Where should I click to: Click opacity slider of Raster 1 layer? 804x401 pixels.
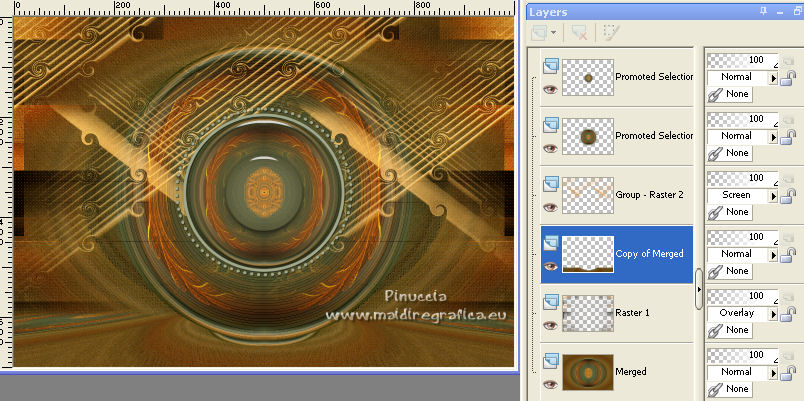pos(742,296)
